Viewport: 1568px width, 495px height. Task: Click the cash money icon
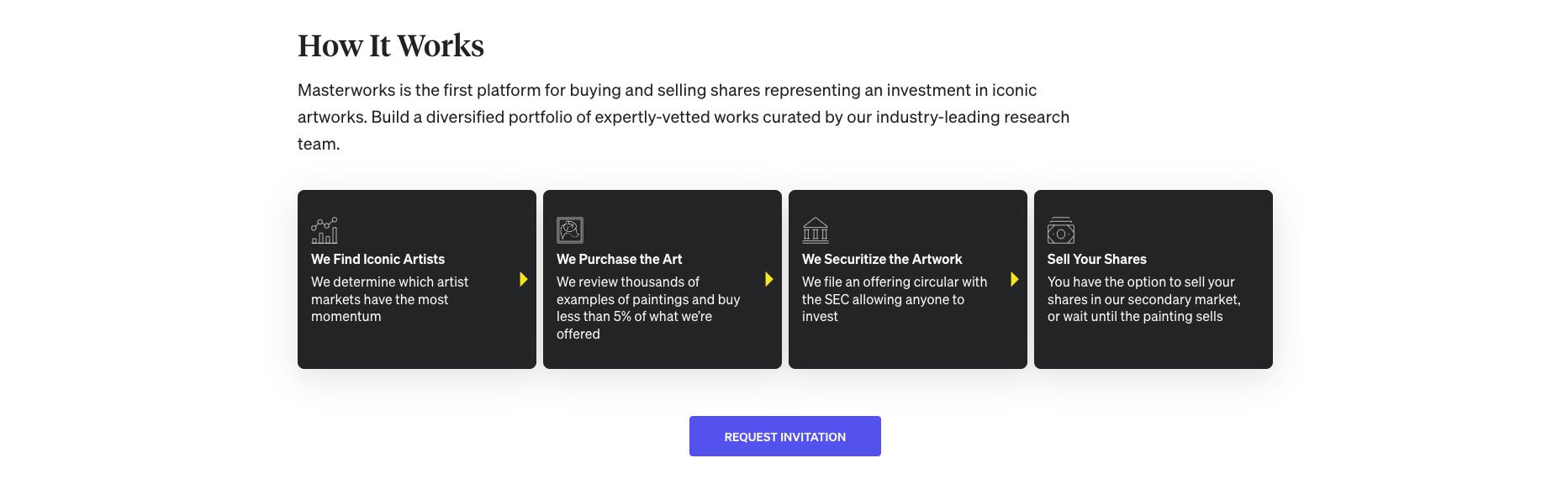pos(1061,230)
